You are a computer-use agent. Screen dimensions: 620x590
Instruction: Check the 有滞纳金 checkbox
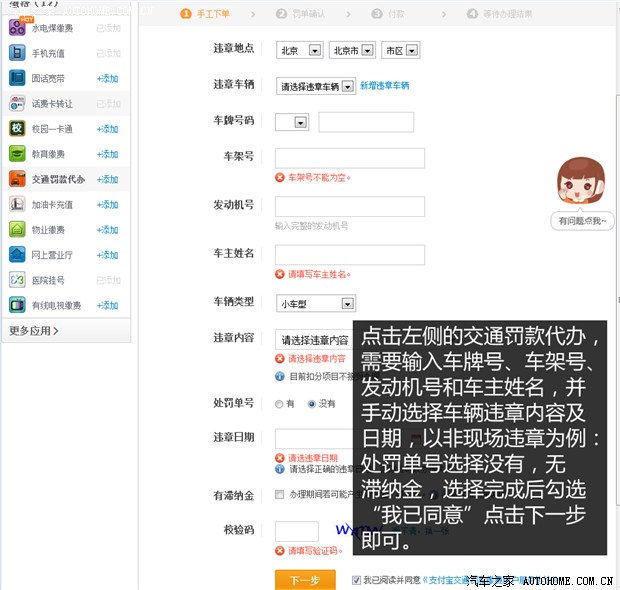280,495
